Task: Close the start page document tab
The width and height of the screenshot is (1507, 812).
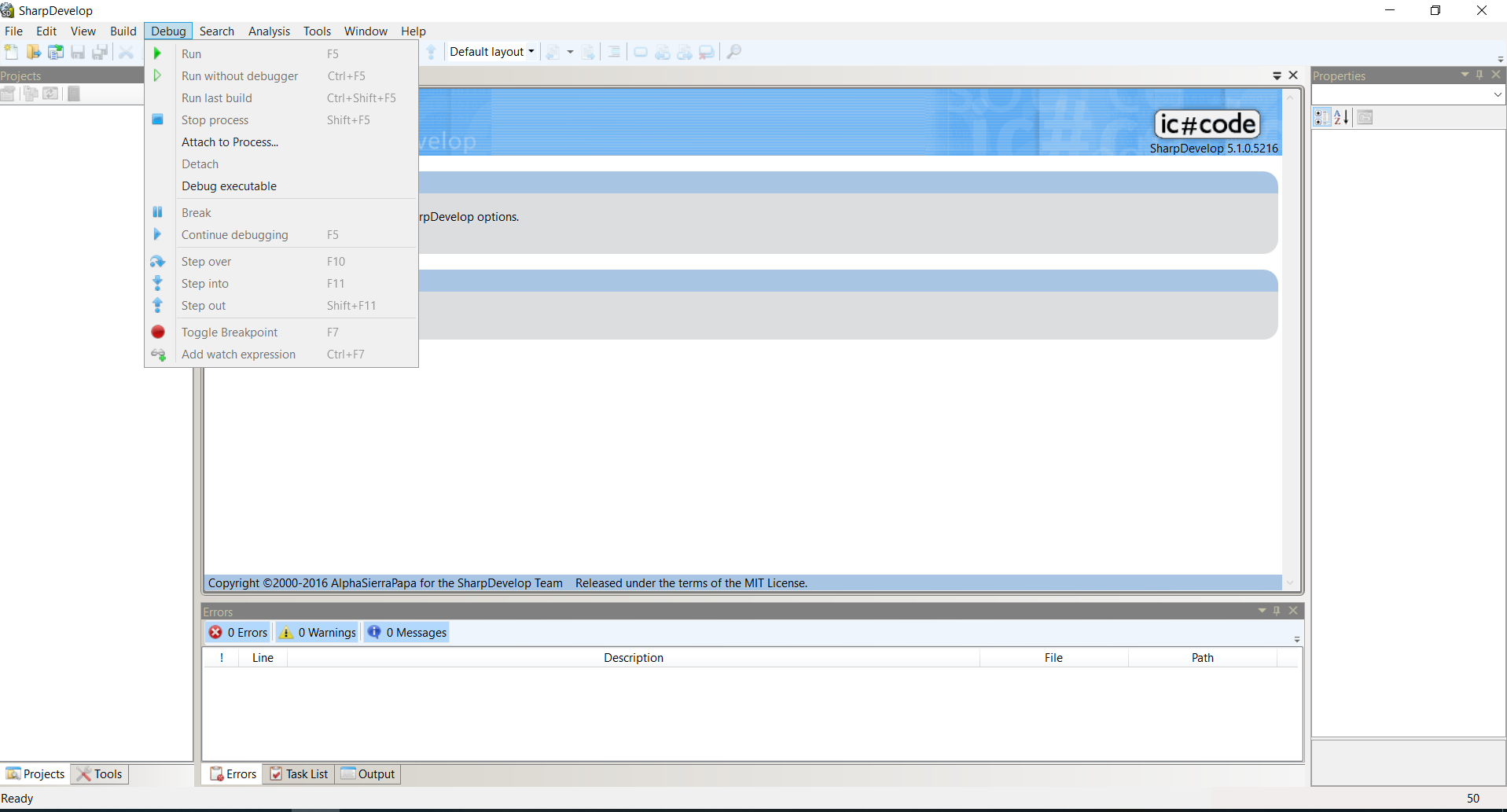Action: 1293,75
